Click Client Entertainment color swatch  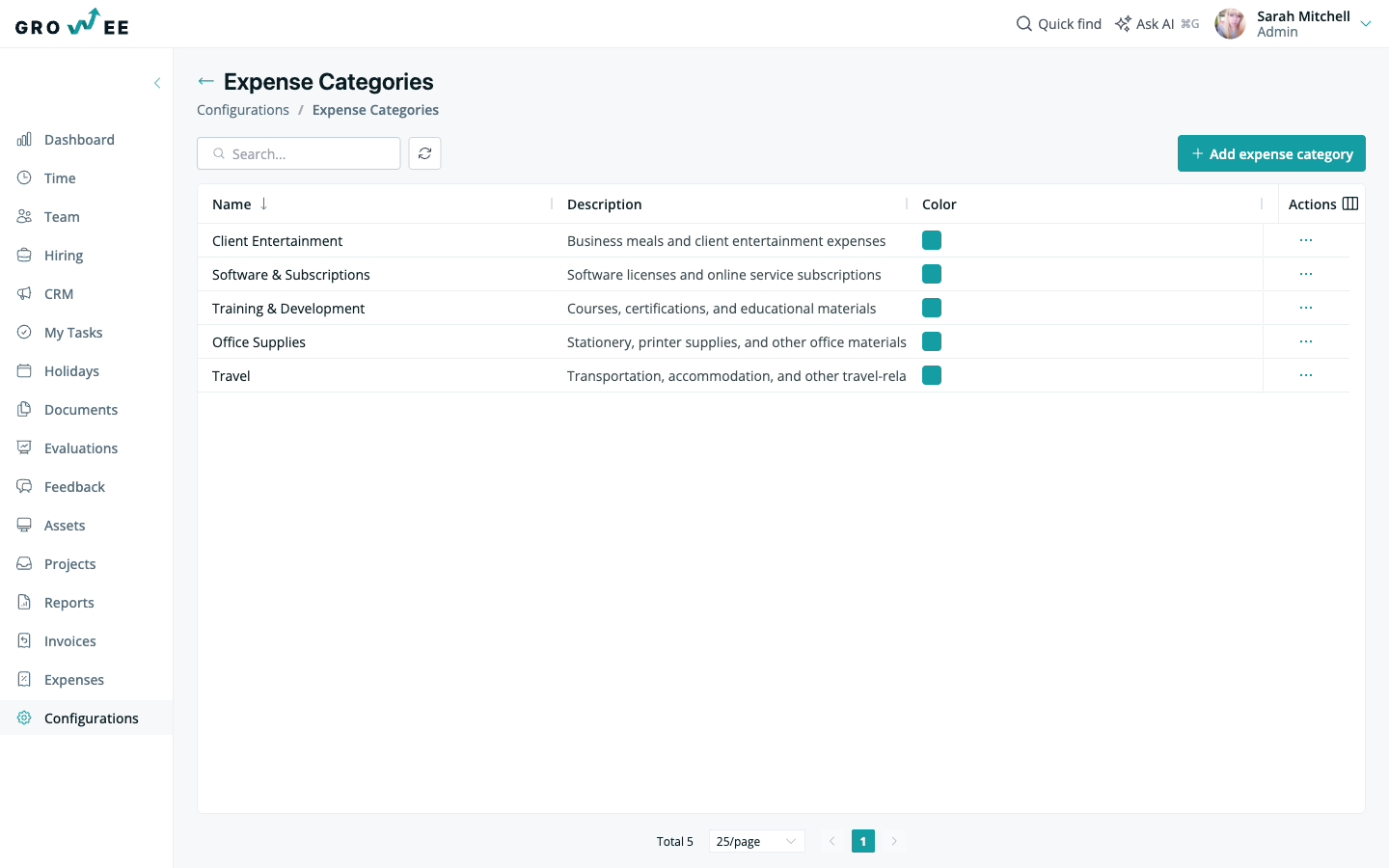[932, 240]
